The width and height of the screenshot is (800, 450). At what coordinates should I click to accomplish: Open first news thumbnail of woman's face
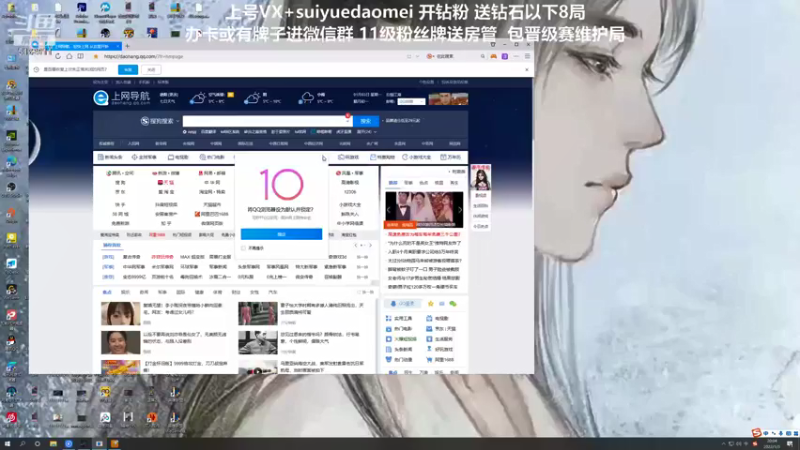coord(120,313)
